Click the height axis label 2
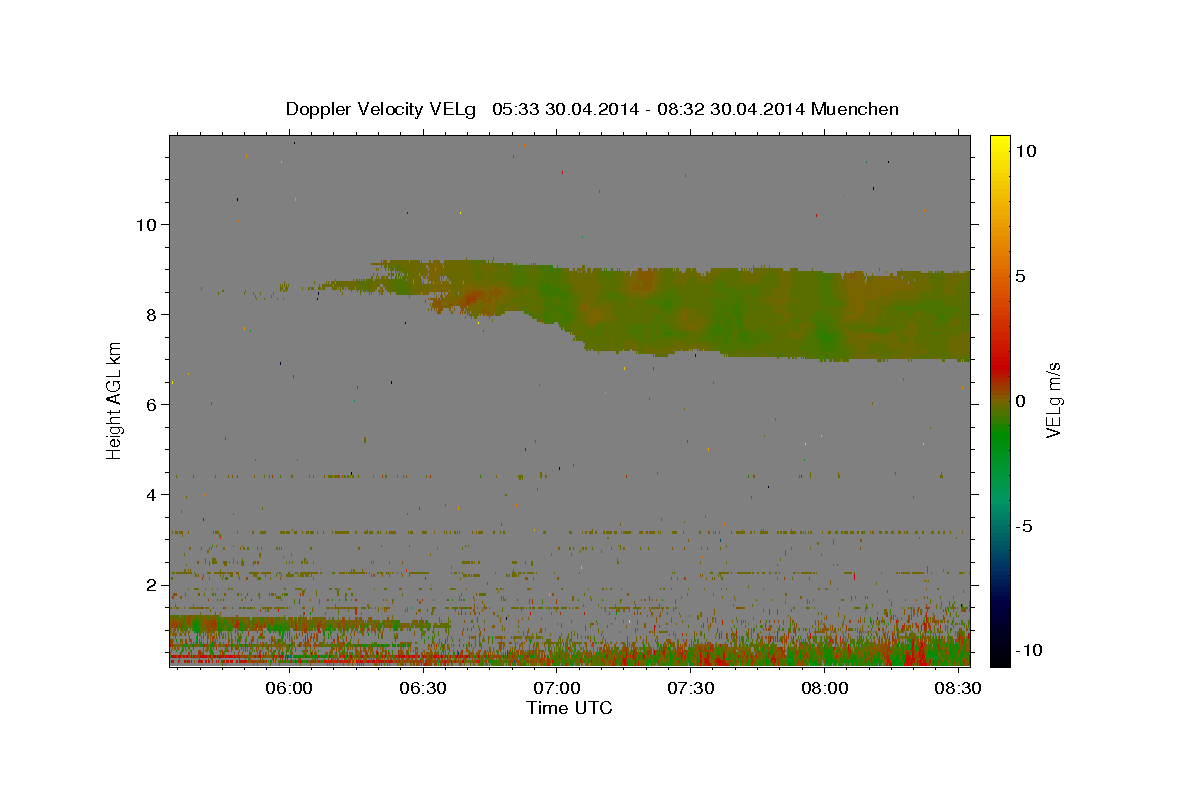1200x800 pixels. click(x=152, y=584)
